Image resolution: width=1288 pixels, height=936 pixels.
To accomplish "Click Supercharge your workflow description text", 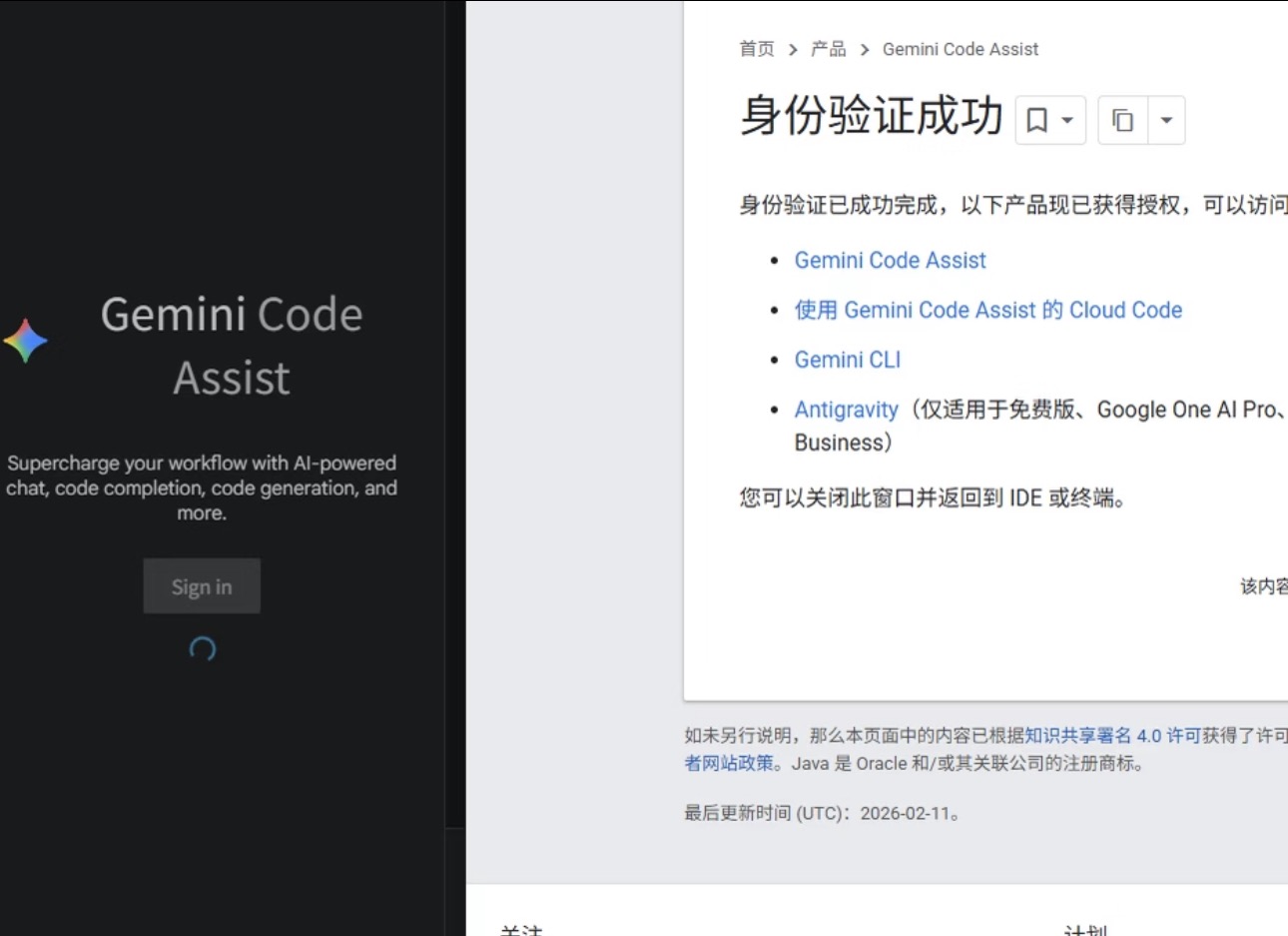I will coord(202,487).
